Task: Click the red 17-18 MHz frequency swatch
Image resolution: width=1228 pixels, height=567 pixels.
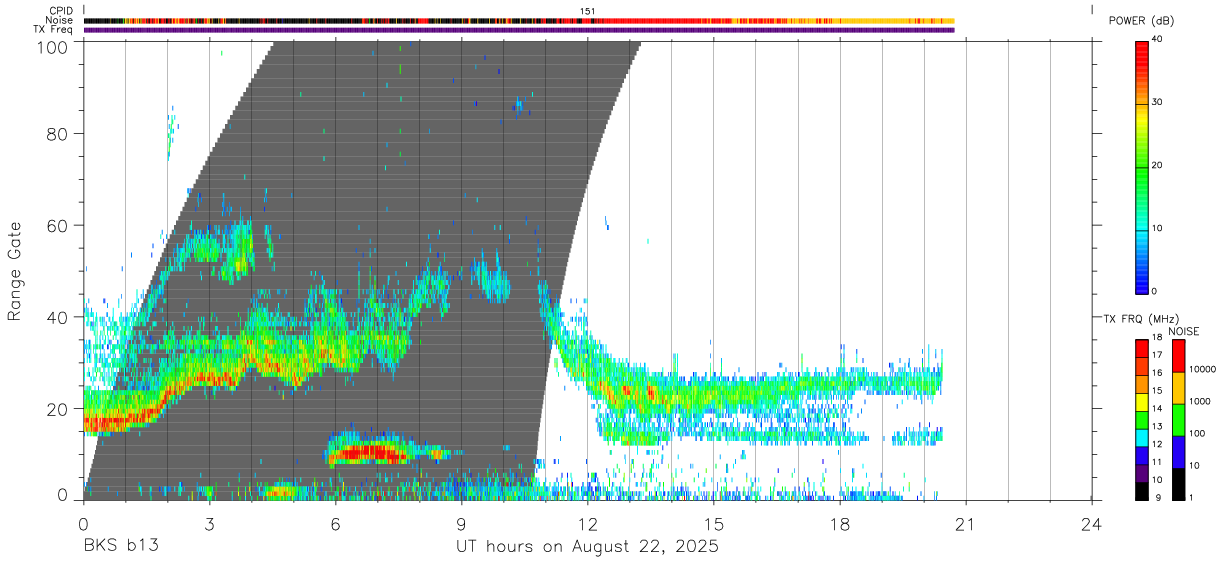Action: click(1141, 349)
